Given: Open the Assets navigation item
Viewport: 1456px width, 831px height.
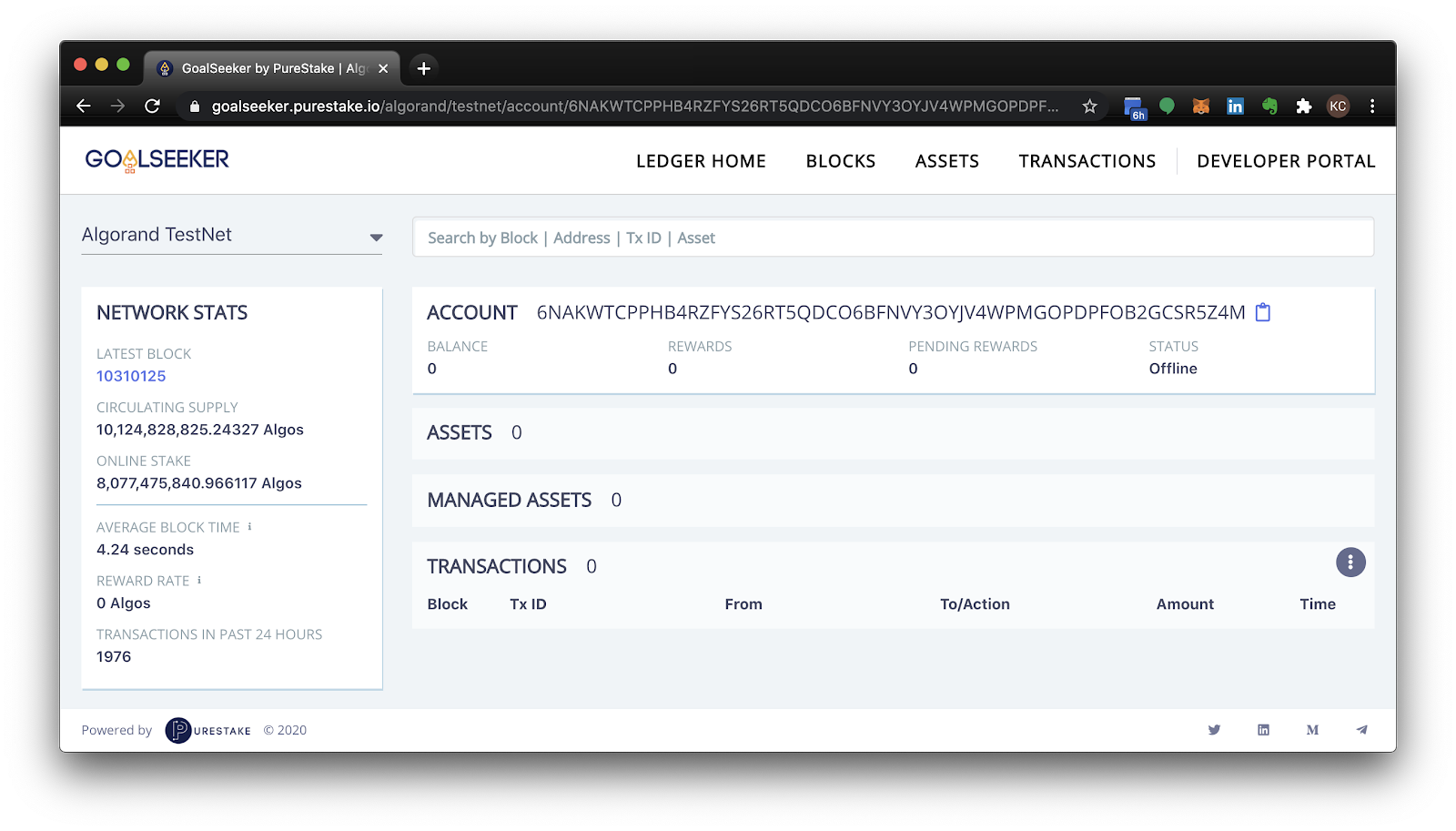Looking at the screenshot, I should pos(946,160).
